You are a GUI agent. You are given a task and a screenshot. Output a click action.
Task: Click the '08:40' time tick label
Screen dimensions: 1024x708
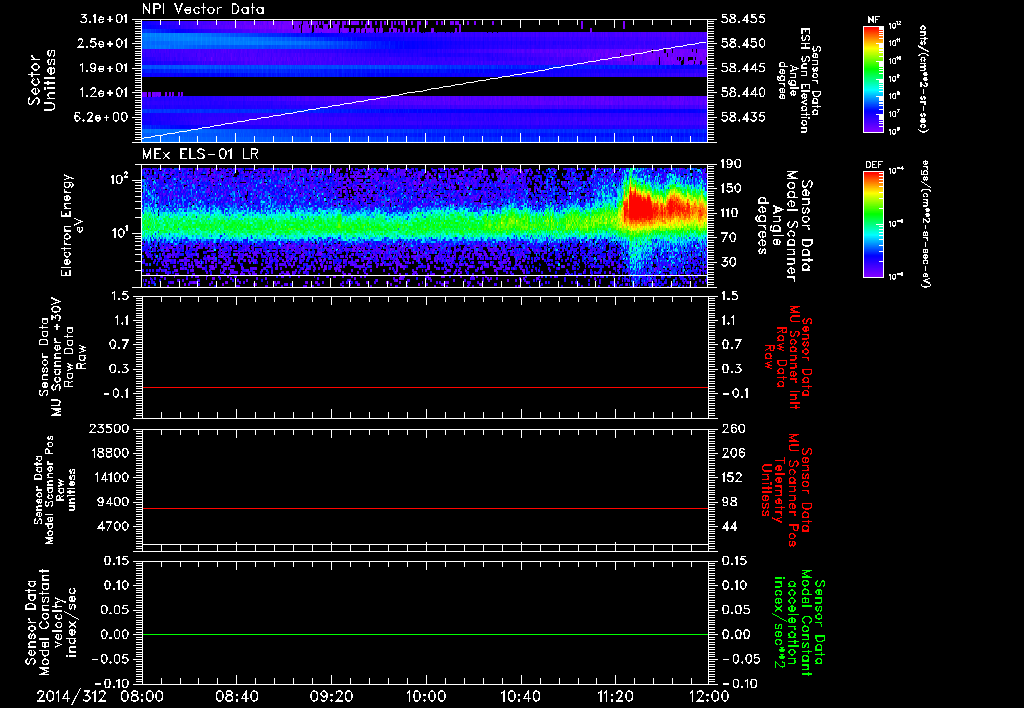click(x=236, y=696)
